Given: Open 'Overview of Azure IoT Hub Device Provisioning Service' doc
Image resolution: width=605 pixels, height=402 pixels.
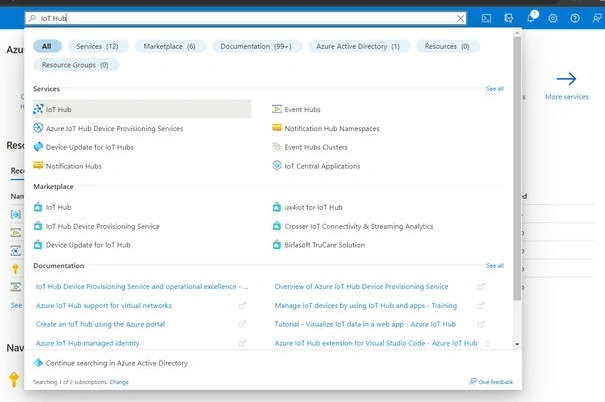Looking at the screenshot, I should (361, 287).
